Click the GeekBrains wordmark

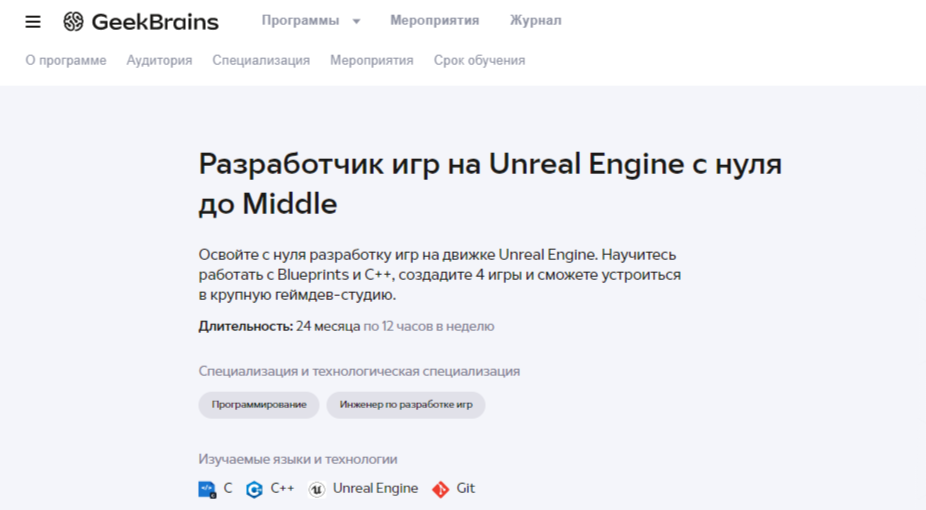pyautogui.click(x=155, y=22)
